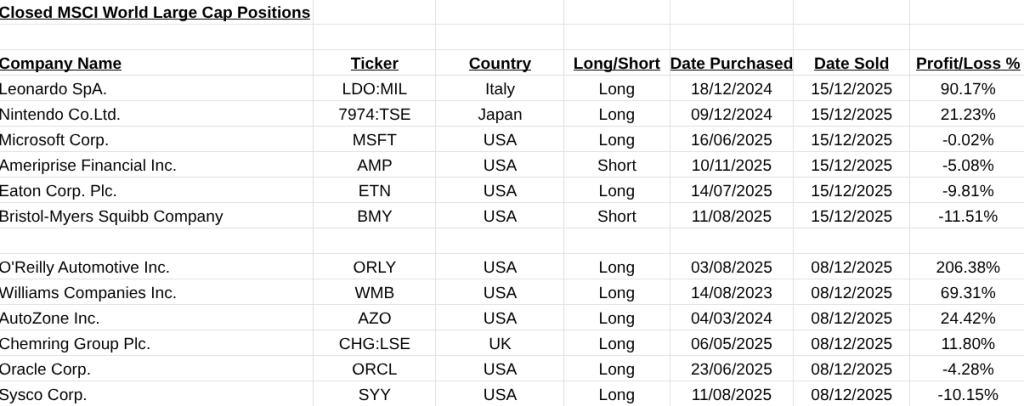1024x406 pixels.
Task: Click the UK country cell
Action: [499, 344]
